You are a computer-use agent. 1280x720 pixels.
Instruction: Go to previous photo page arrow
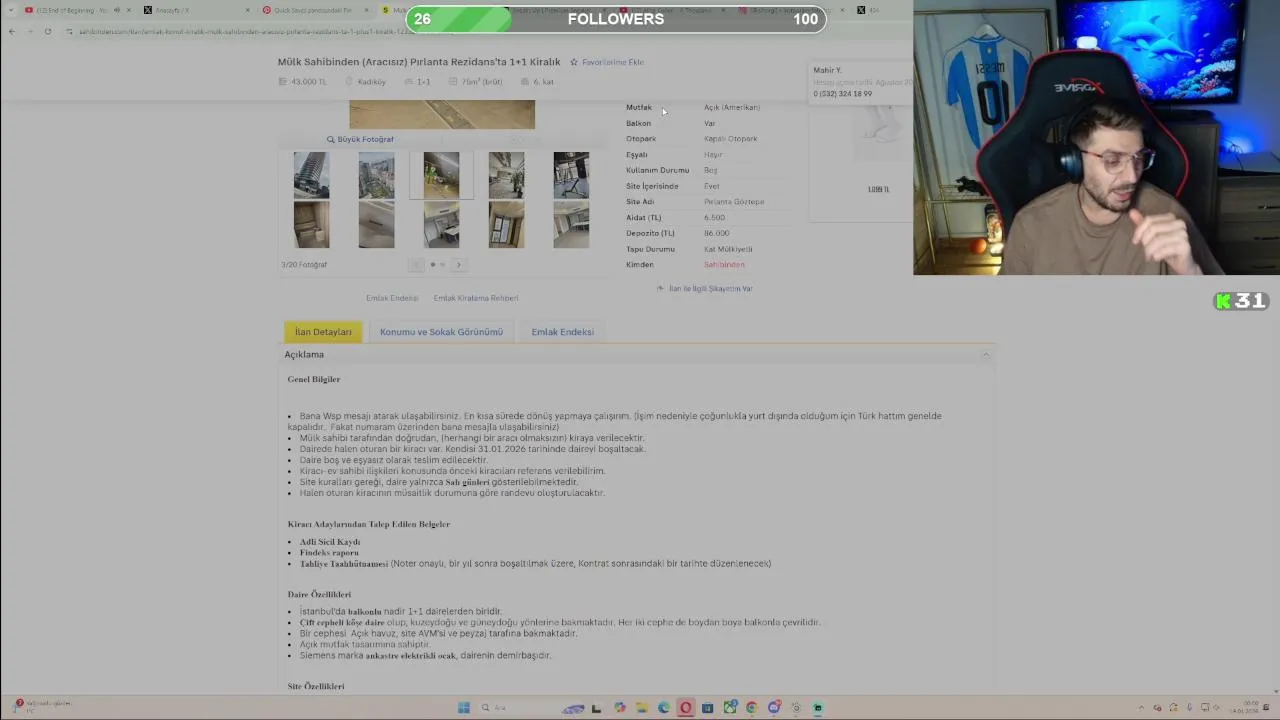click(x=417, y=265)
